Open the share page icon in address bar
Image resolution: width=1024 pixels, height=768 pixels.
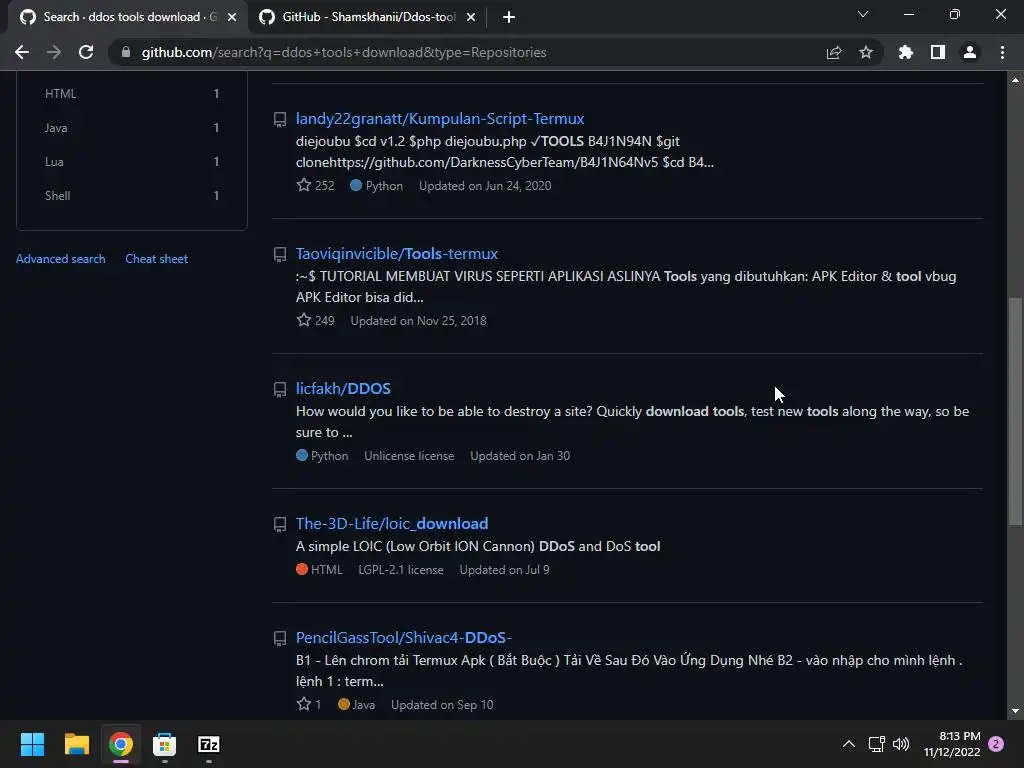[x=834, y=52]
